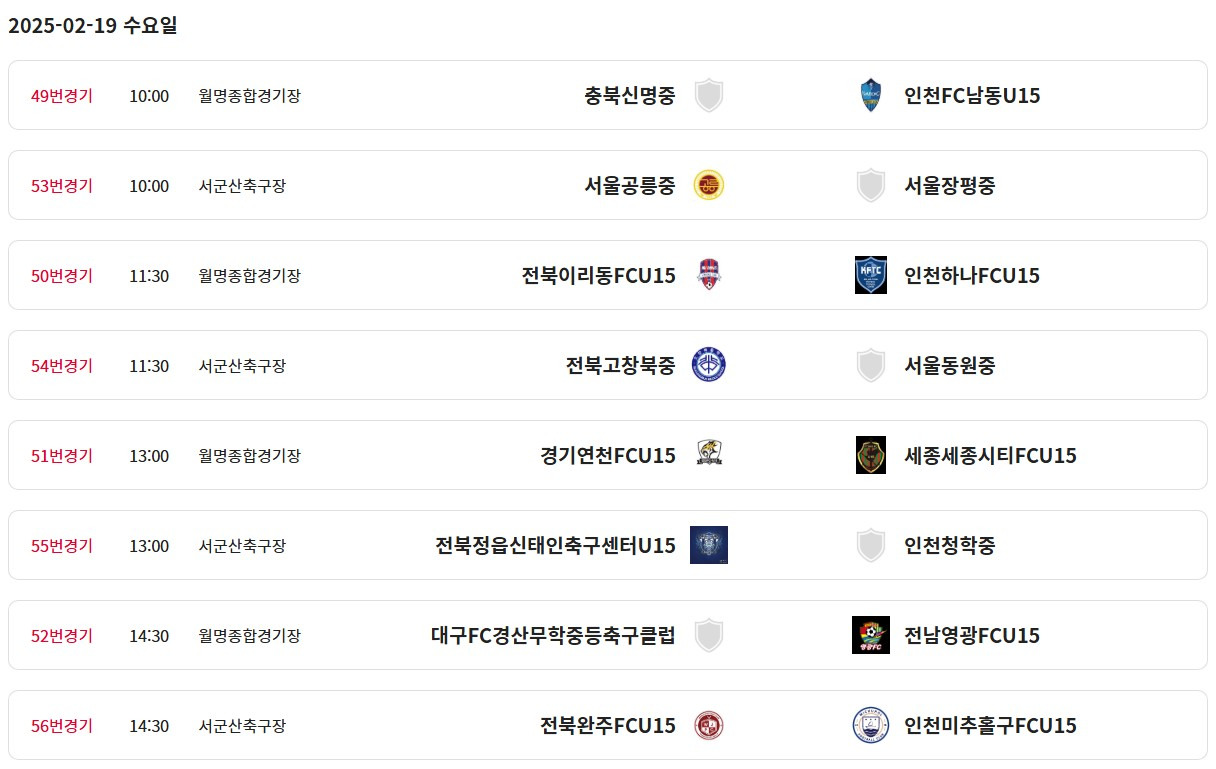Open match number 49번경기
The width and height of the screenshot is (1216, 769).
62,96
